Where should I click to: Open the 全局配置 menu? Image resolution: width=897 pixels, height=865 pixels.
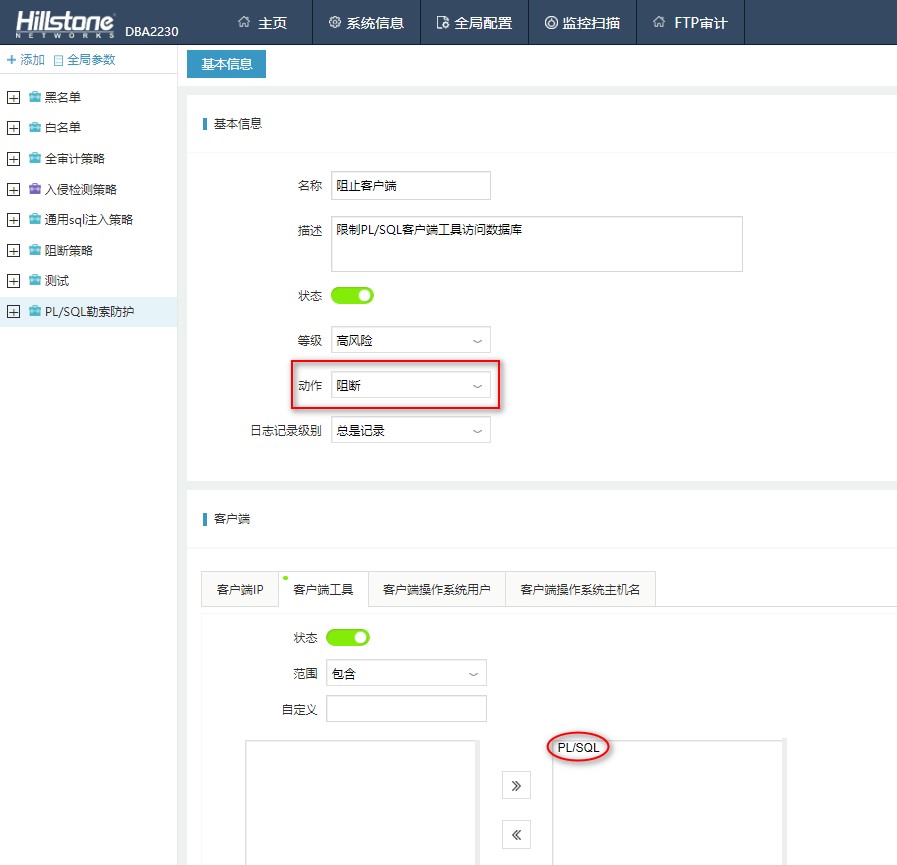[x=474, y=22]
